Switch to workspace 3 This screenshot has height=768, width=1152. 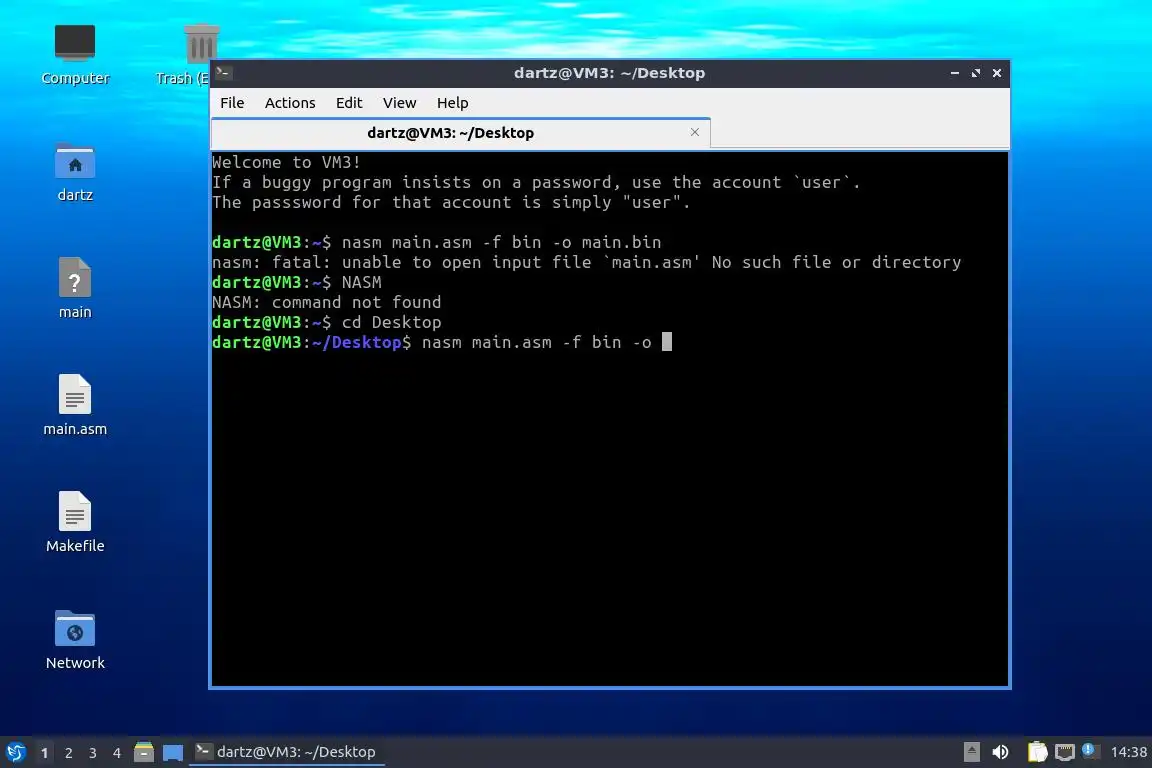click(93, 753)
